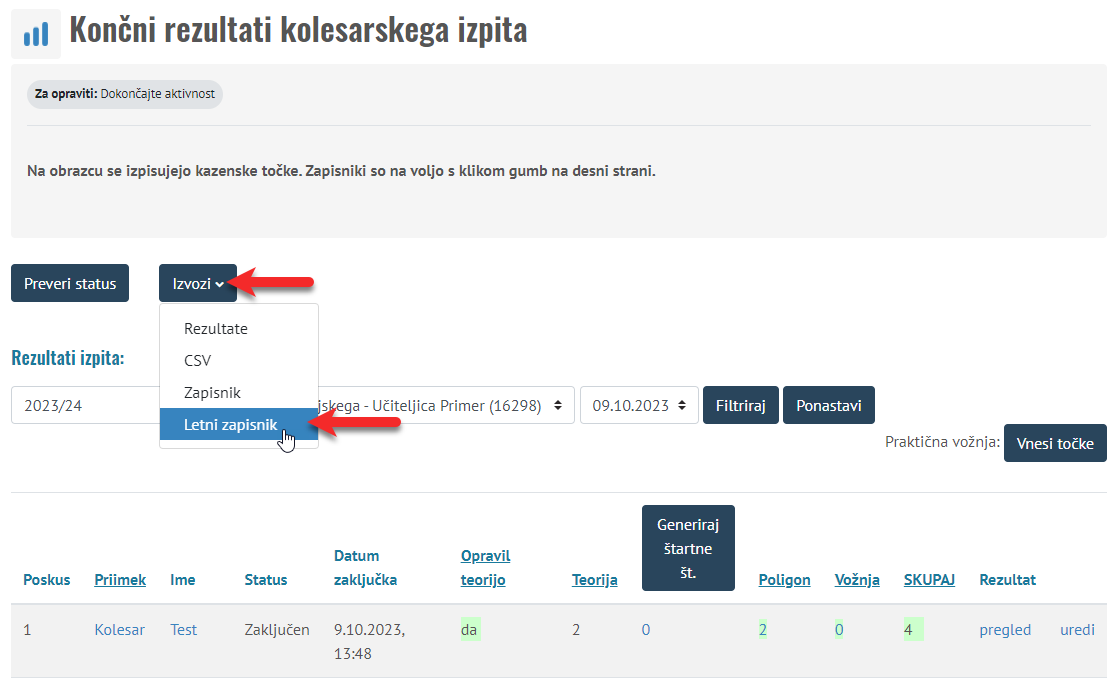Open the Kolesar surname link
This screenshot has width=1116, height=684.
click(x=119, y=630)
